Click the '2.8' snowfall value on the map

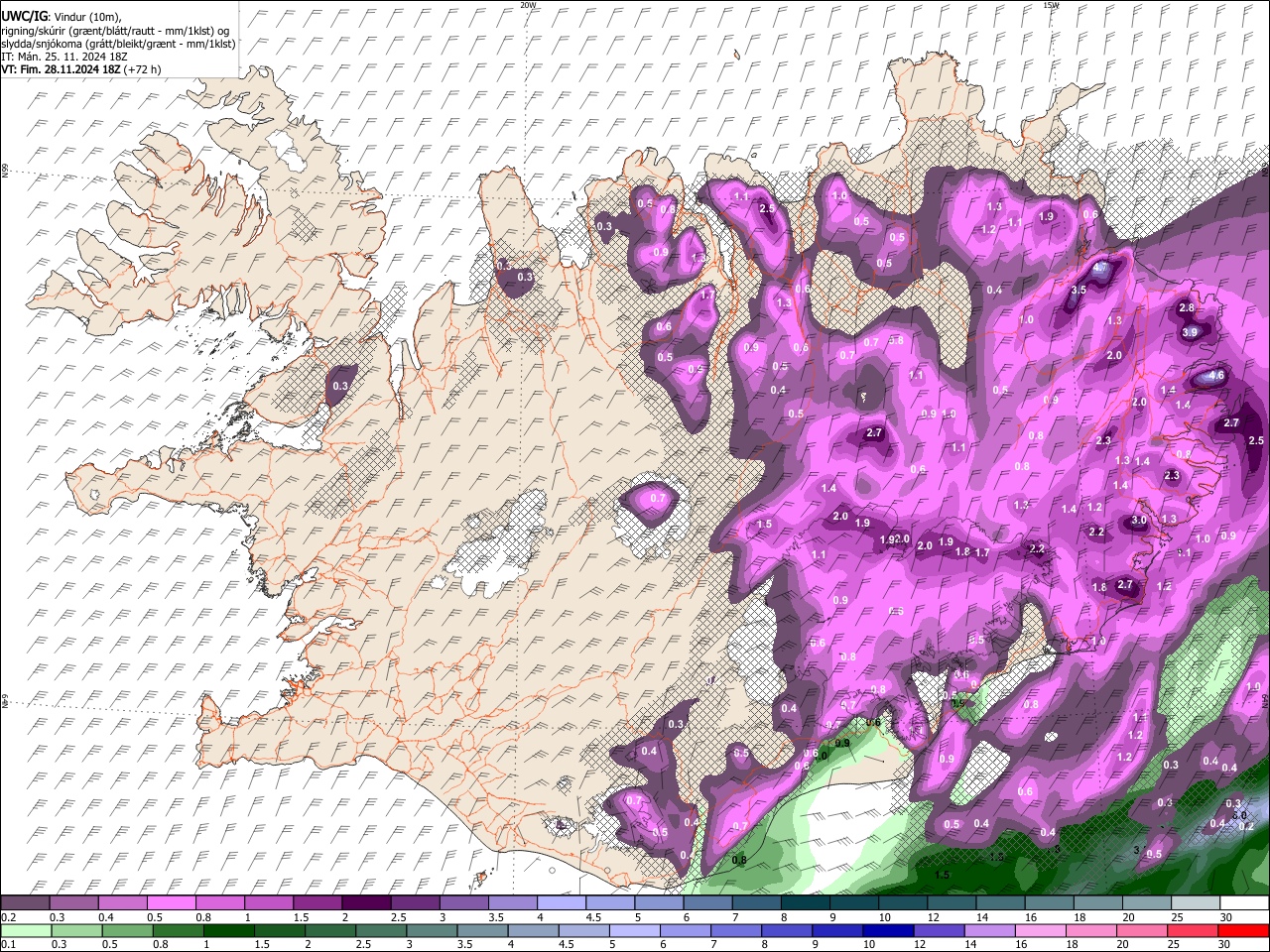pos(1187,308)
